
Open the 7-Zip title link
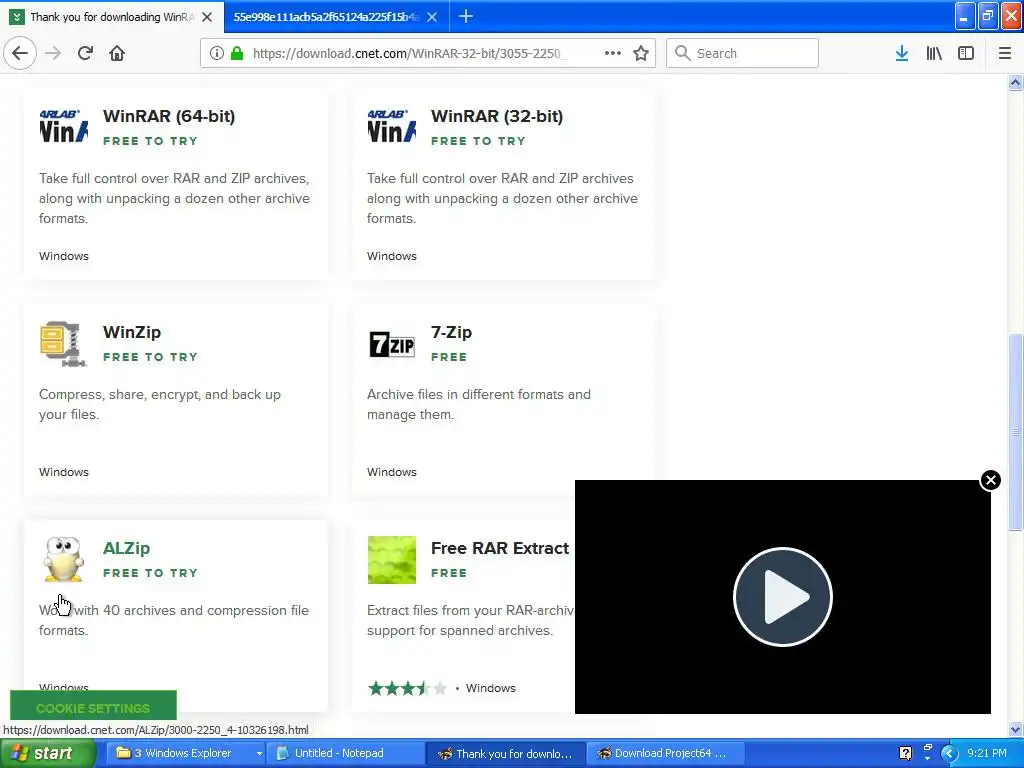451,332
